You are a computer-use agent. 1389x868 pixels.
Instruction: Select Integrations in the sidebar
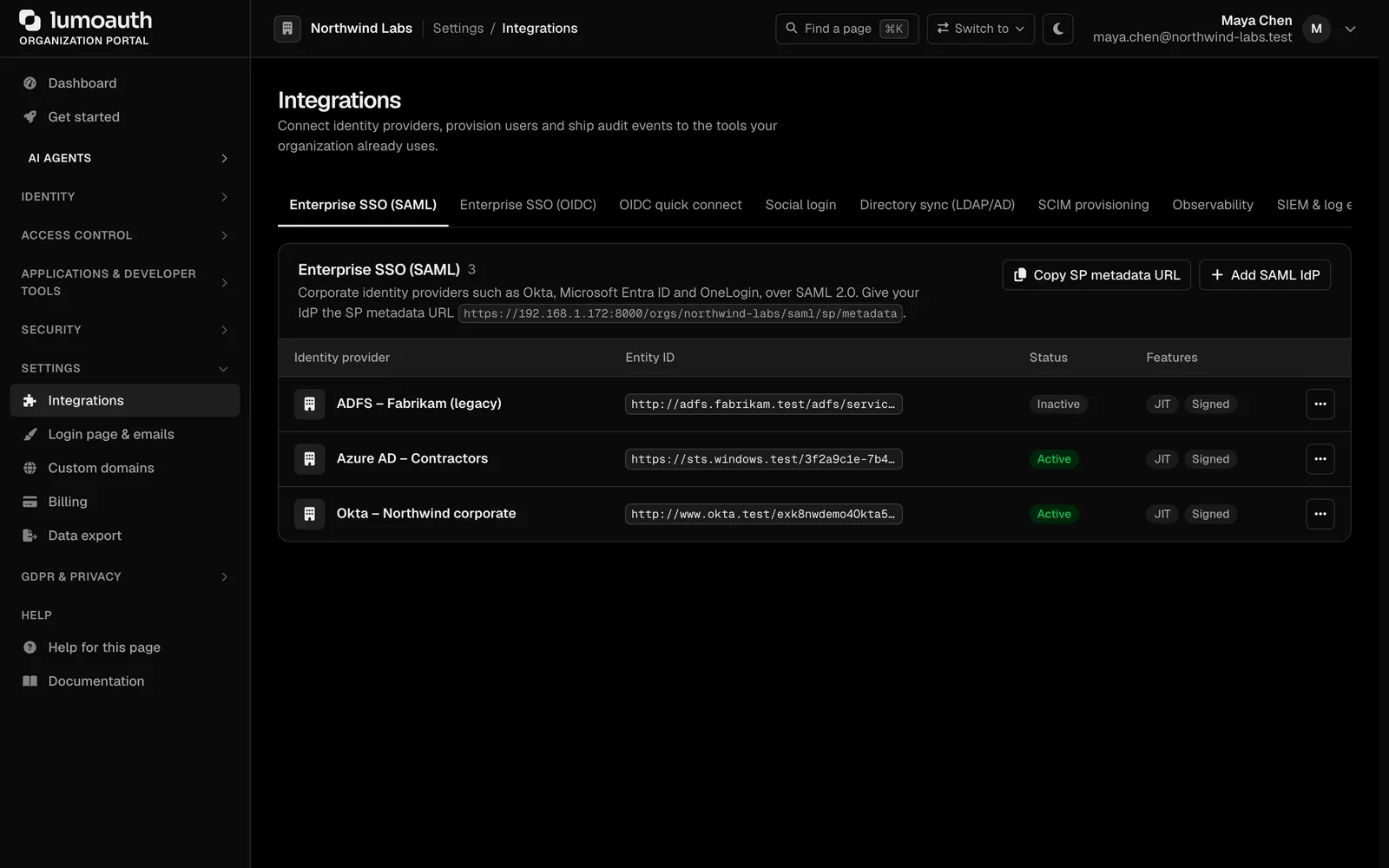pos(125,400)
